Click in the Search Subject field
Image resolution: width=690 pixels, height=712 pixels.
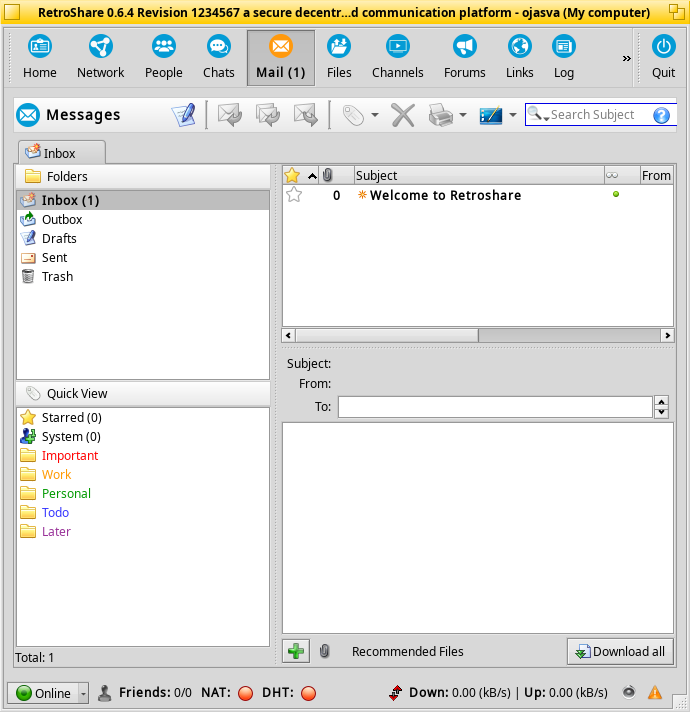pyautogui.click(x=599, y=115)
